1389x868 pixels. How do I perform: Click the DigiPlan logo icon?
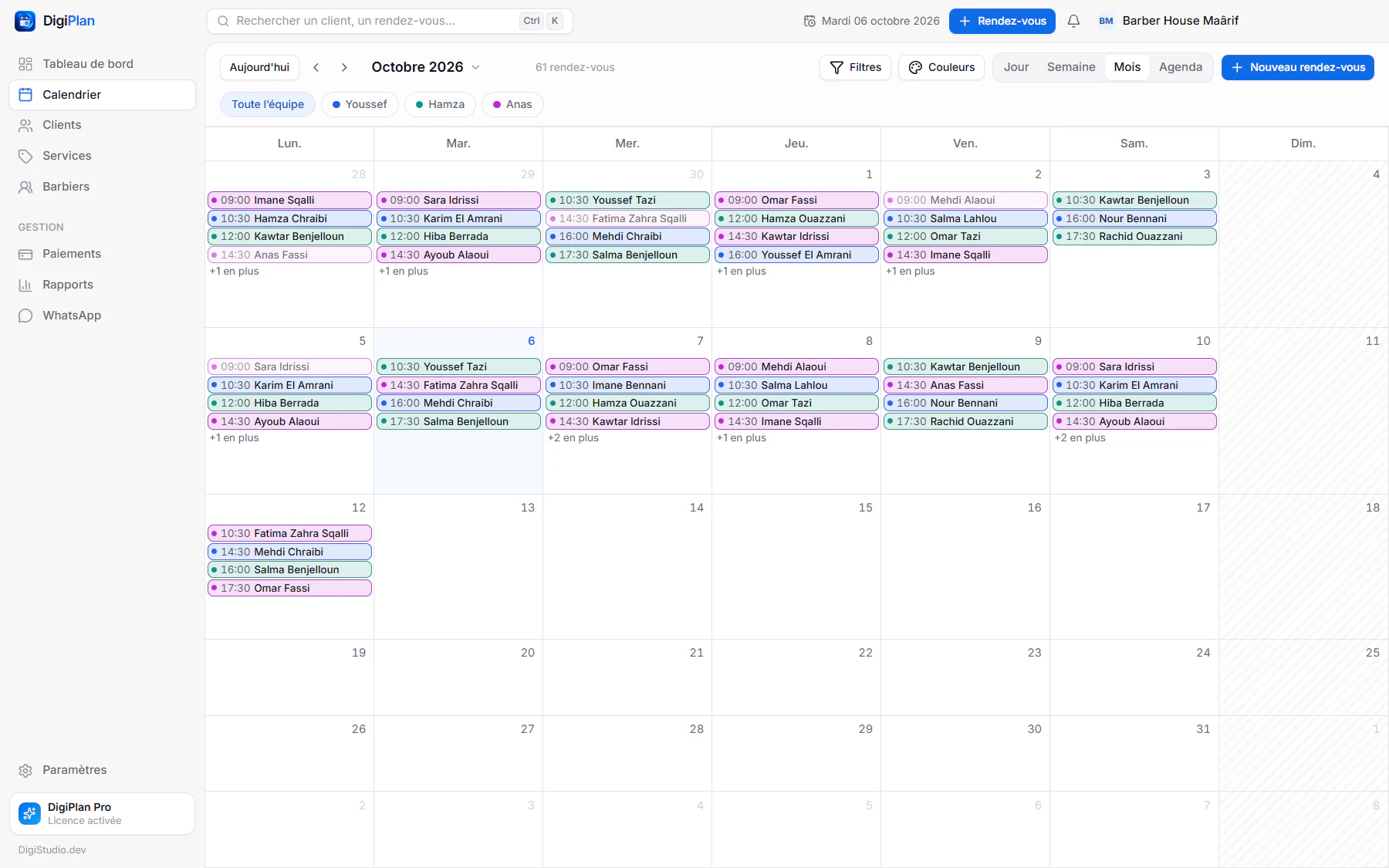[x=25, y=21]
